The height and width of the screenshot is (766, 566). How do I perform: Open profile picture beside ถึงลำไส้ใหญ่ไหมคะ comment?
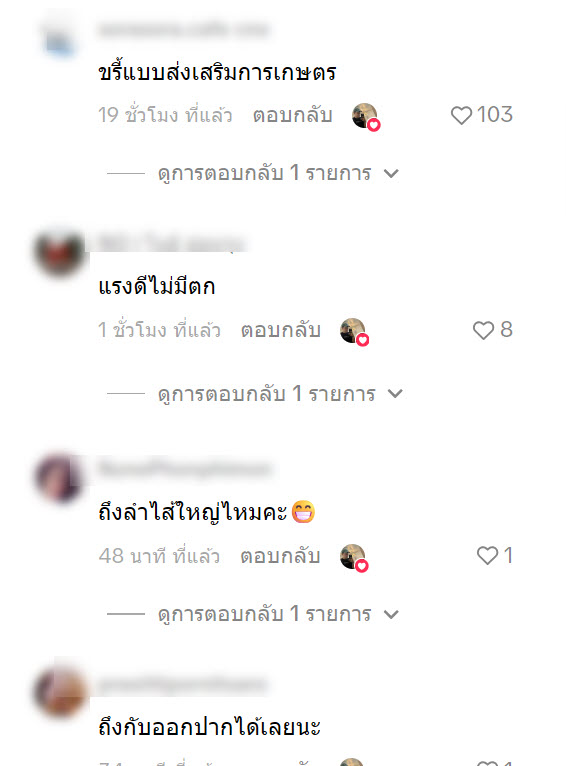tap(60, 478)
